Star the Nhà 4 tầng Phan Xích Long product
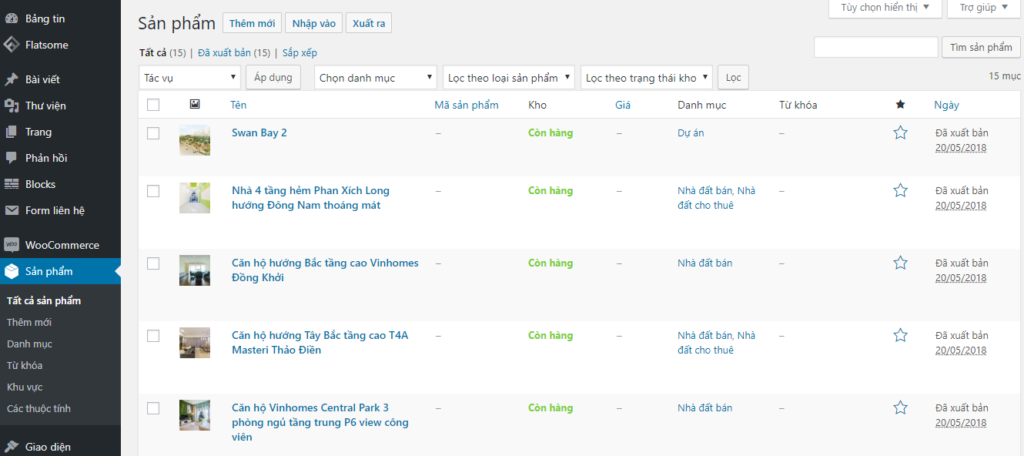The height and width of the screenshot is (456, 1024). pyautogui.click(x=900, y=191)
